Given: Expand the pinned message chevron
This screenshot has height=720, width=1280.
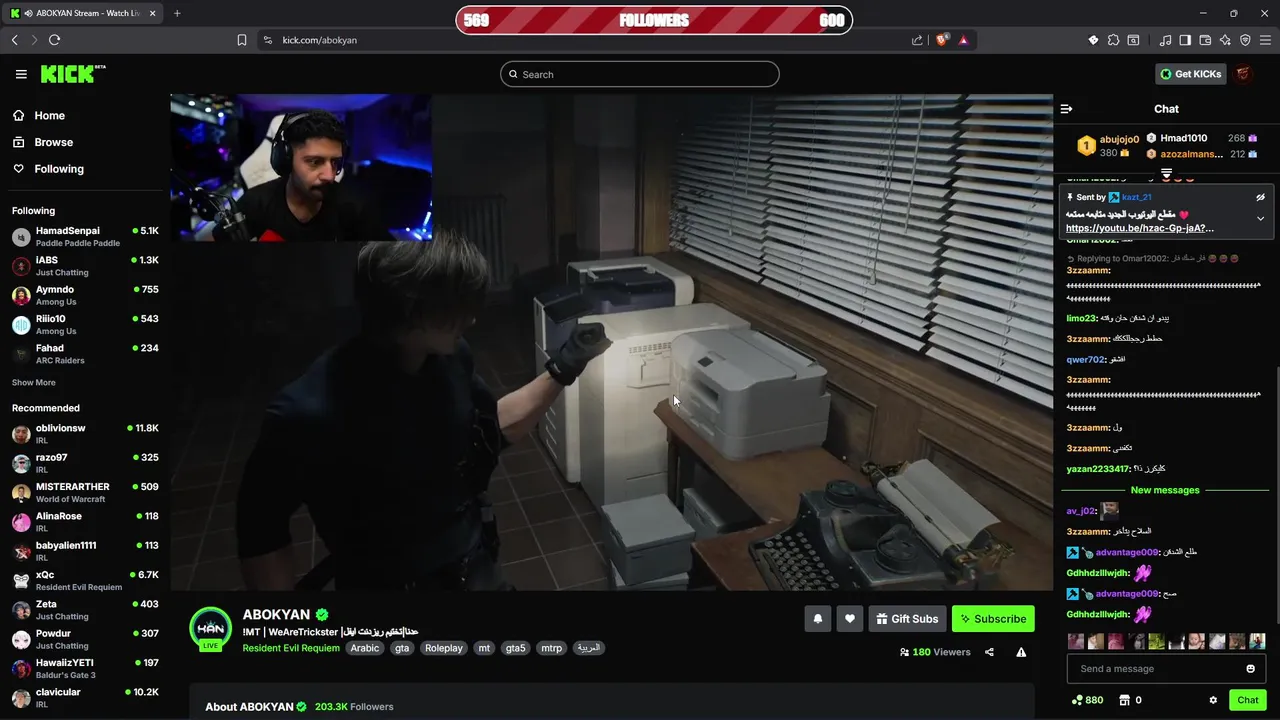Looking at the screenshot, I should tap(1260, 218).
